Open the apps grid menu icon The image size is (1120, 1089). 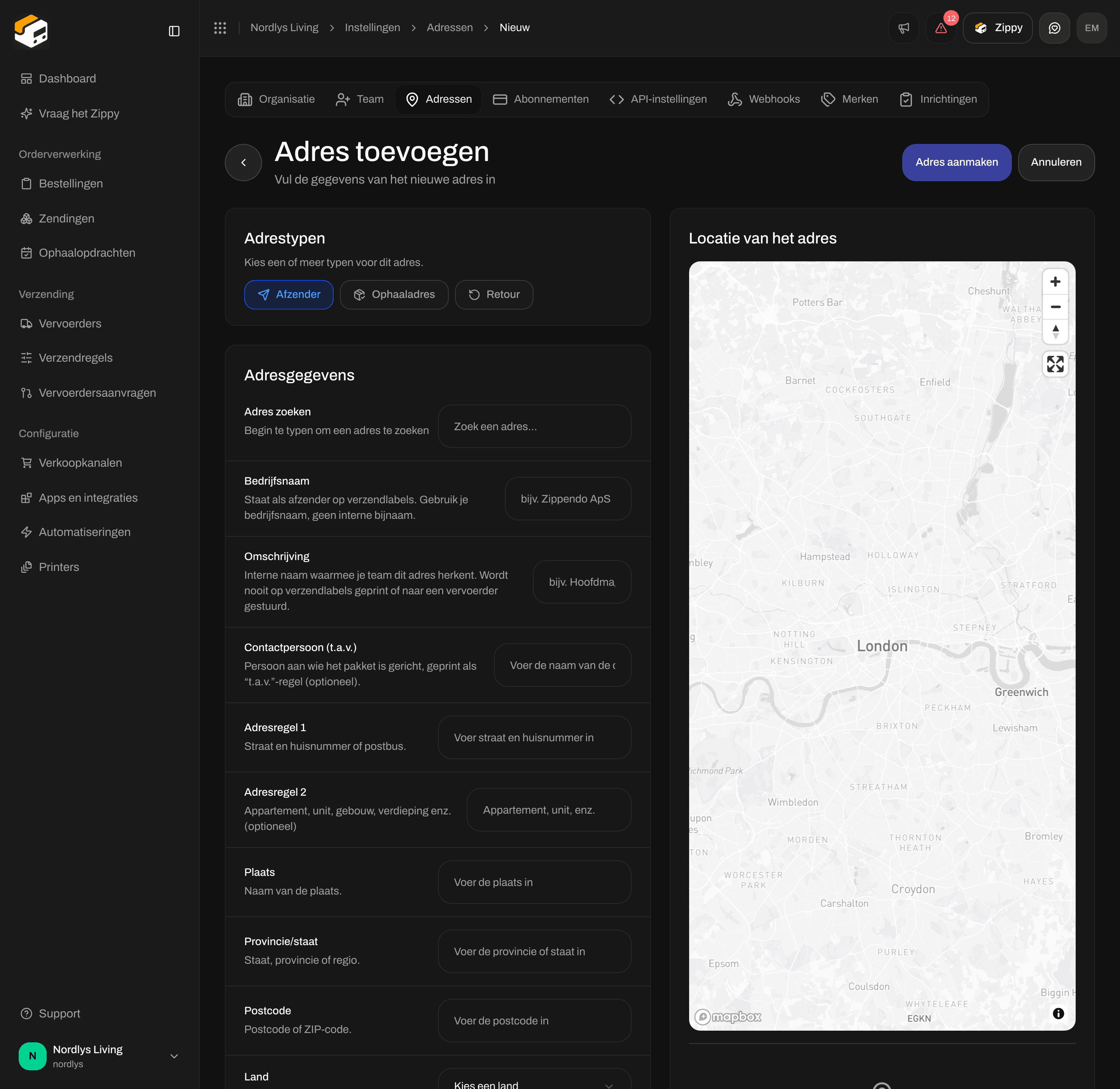click(220, 28)
